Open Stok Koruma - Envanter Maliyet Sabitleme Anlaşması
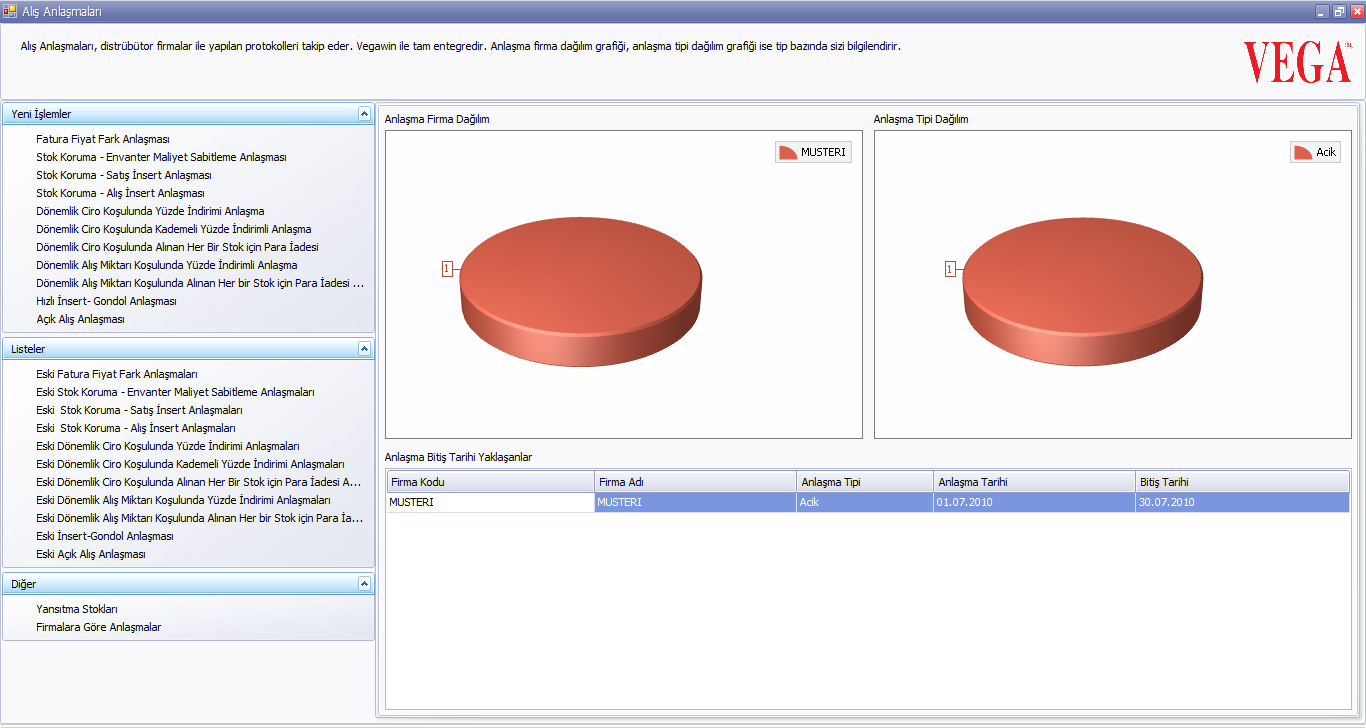Image resolution: width=1366 pixels, height=728 pixels. [161, 157]
